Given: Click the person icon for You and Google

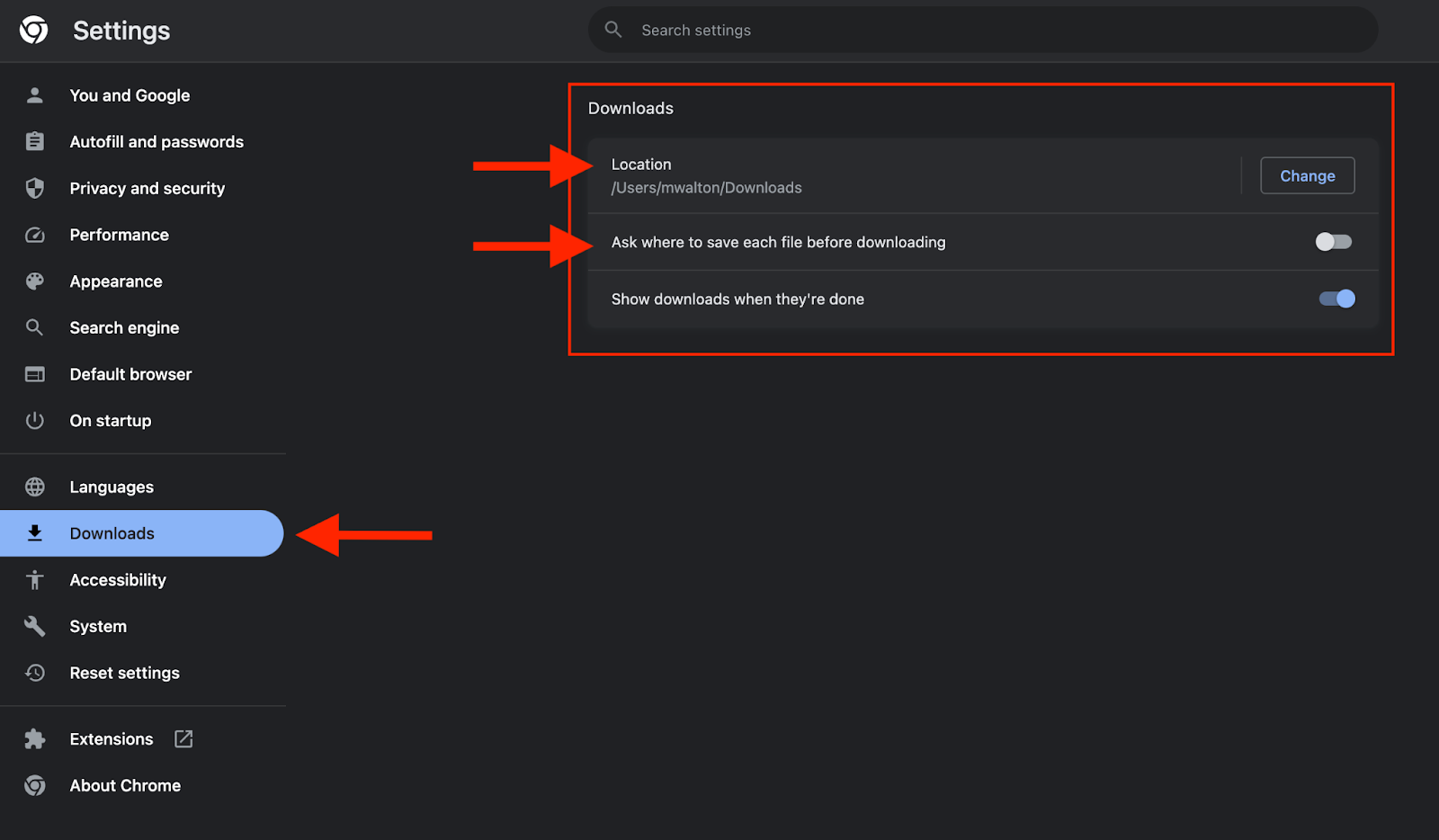Looking at the screenshot, I should 35,95.
